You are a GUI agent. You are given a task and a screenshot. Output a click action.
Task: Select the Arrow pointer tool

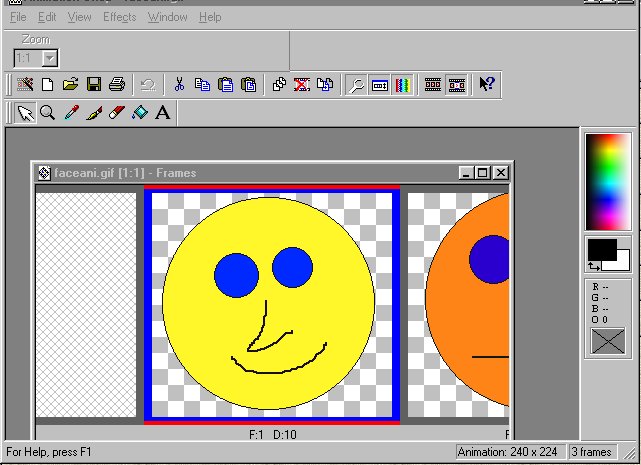tap(26, 113)
